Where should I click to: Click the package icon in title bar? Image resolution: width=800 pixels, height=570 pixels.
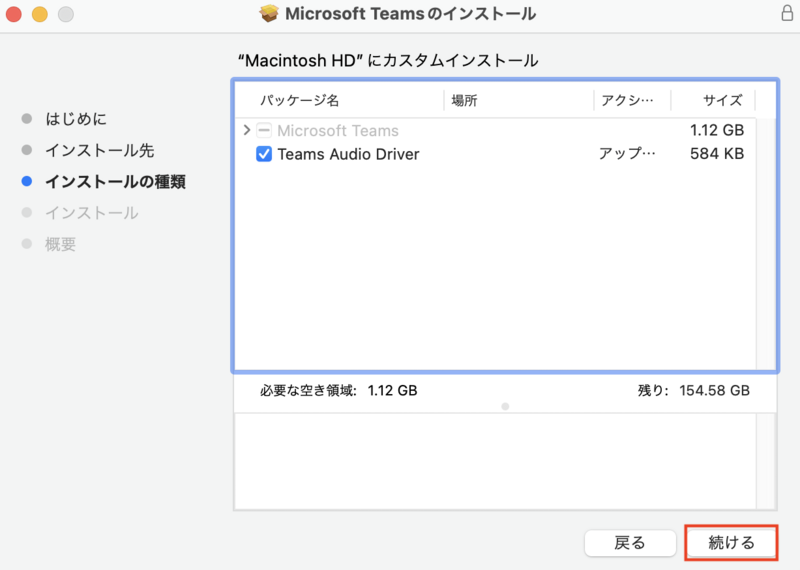268,14
